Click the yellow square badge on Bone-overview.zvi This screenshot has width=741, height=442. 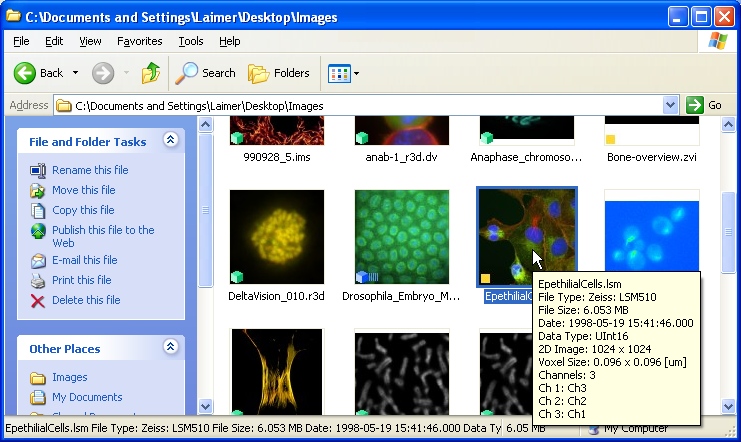[611, 139]
